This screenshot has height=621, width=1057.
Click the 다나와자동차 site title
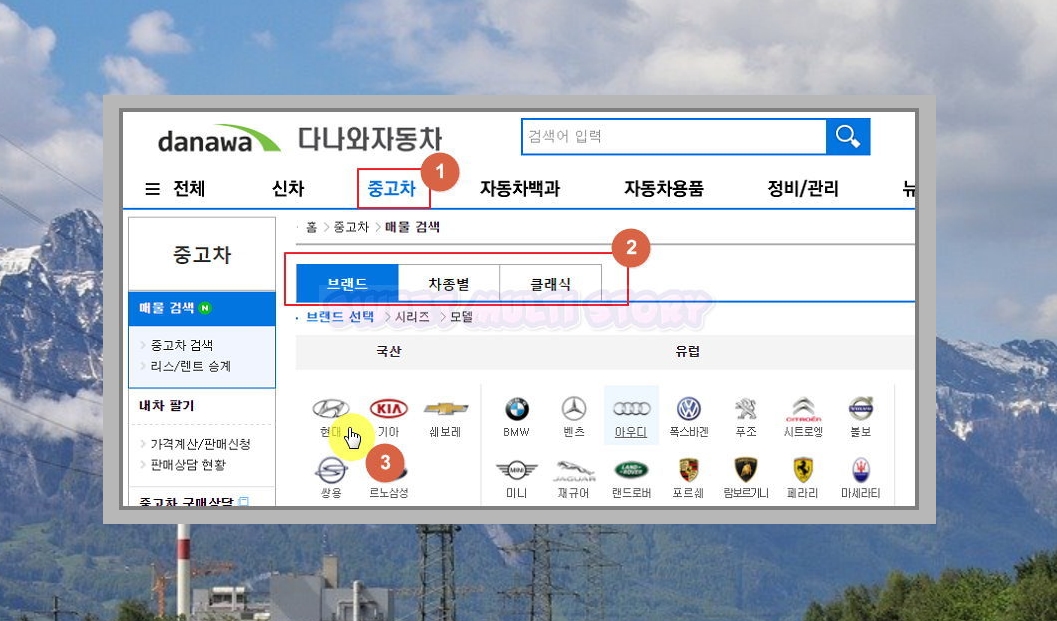tap(370, 139)
